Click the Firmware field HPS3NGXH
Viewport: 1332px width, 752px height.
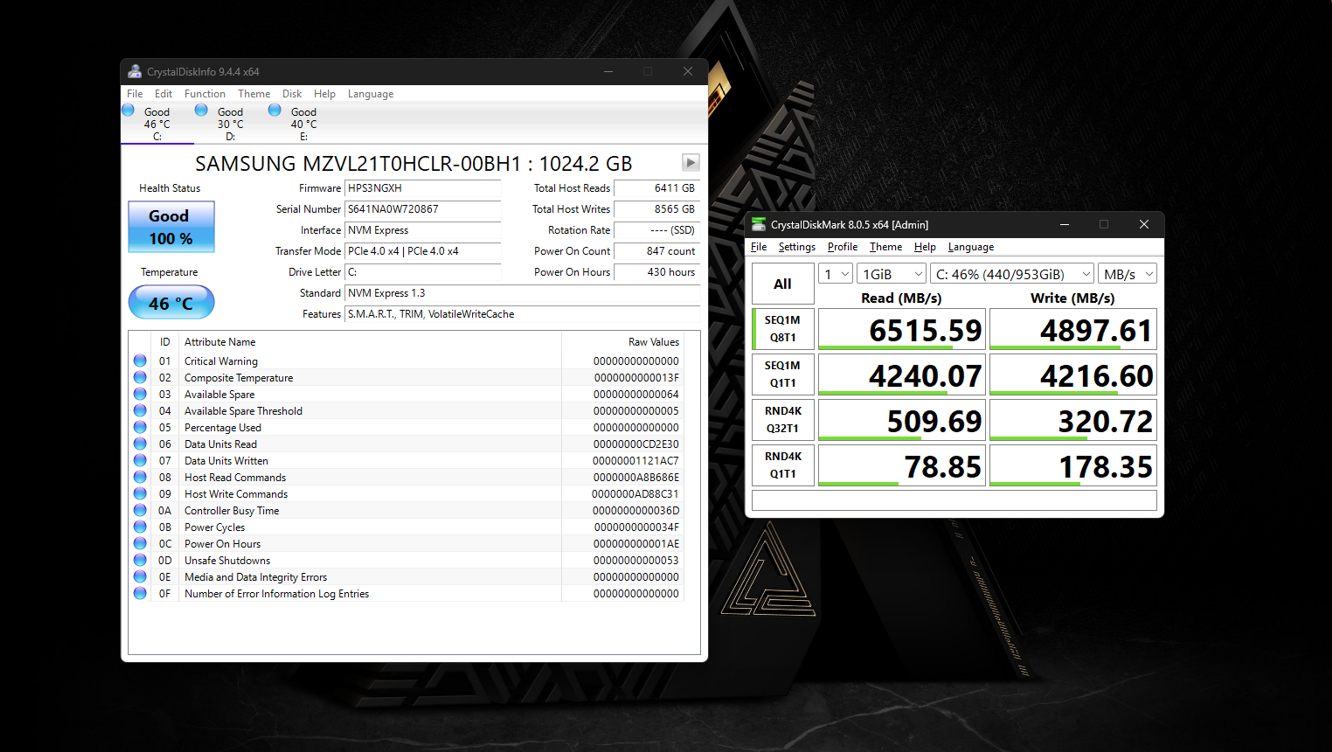423,188
